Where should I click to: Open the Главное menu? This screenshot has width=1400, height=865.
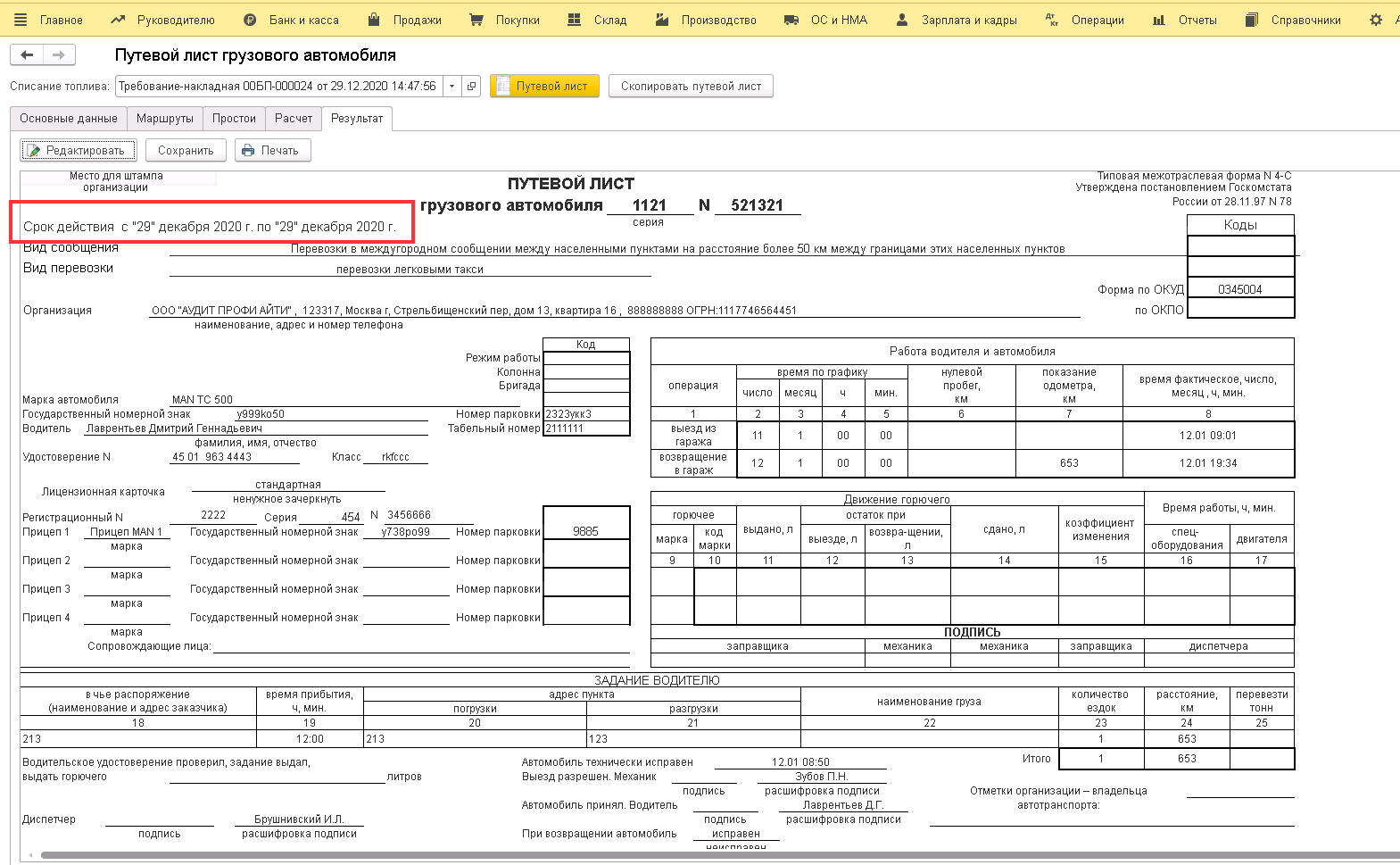(62, 20)
